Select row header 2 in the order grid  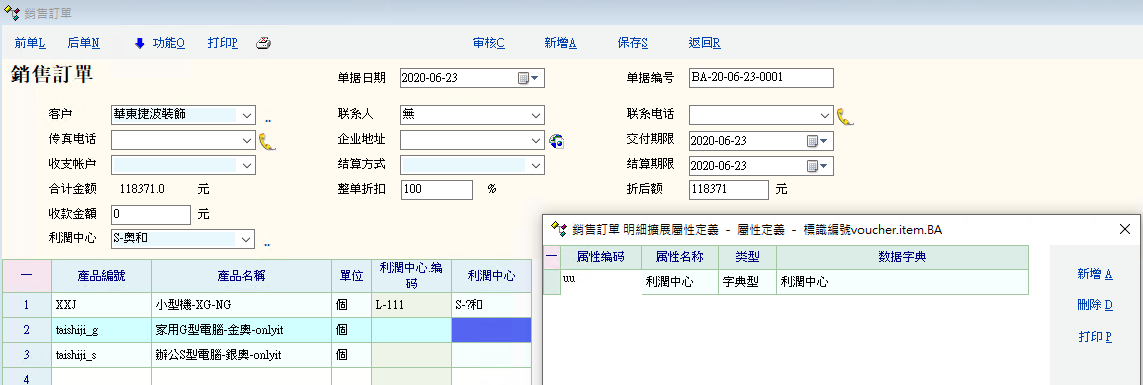[x=27, y=330]
